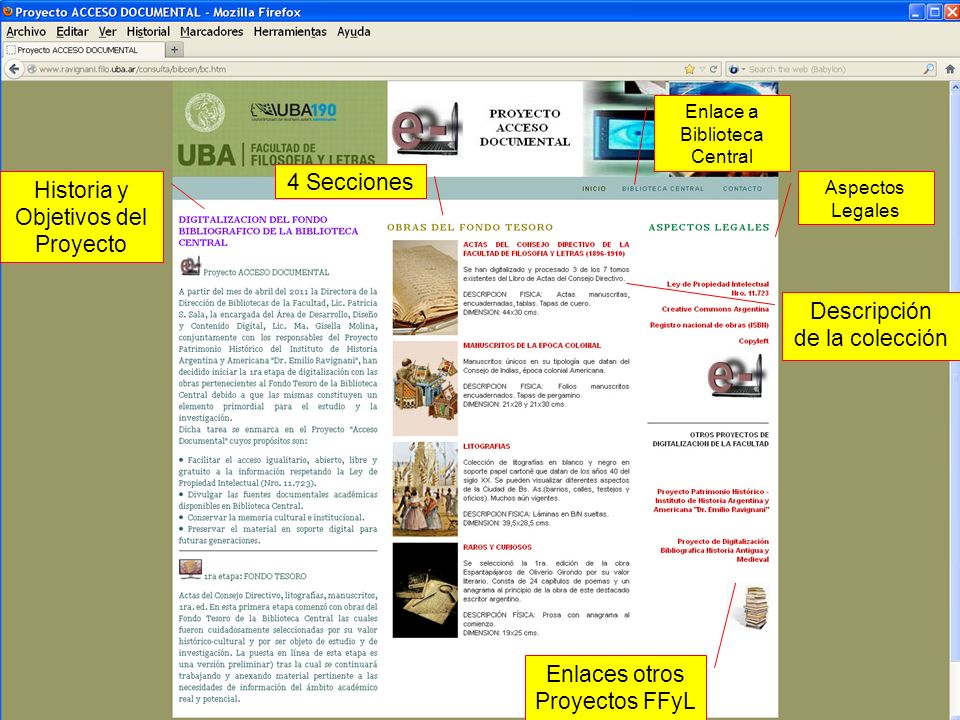Open Manuscritos de la Epoca Colonial link
The image size is (960, 720).
point(532,345)
